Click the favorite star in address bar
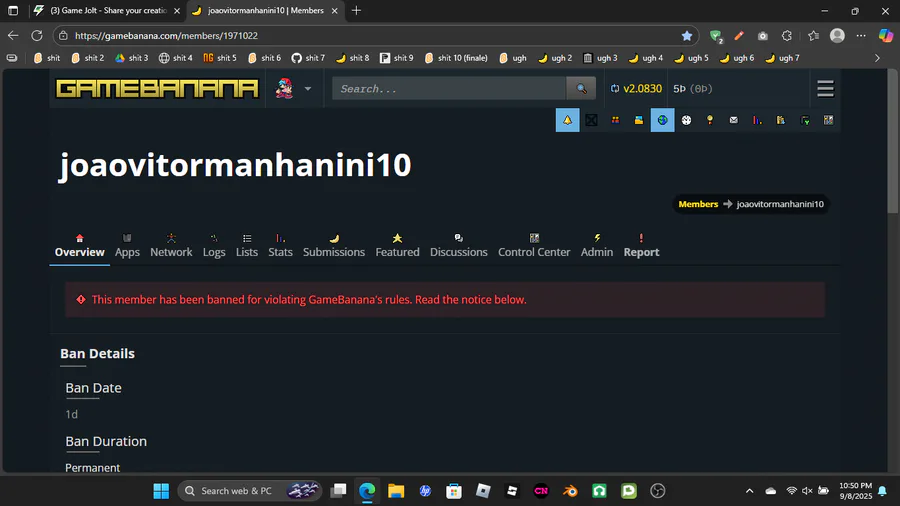This screenshot has height=506, width=900. [686, 36]
